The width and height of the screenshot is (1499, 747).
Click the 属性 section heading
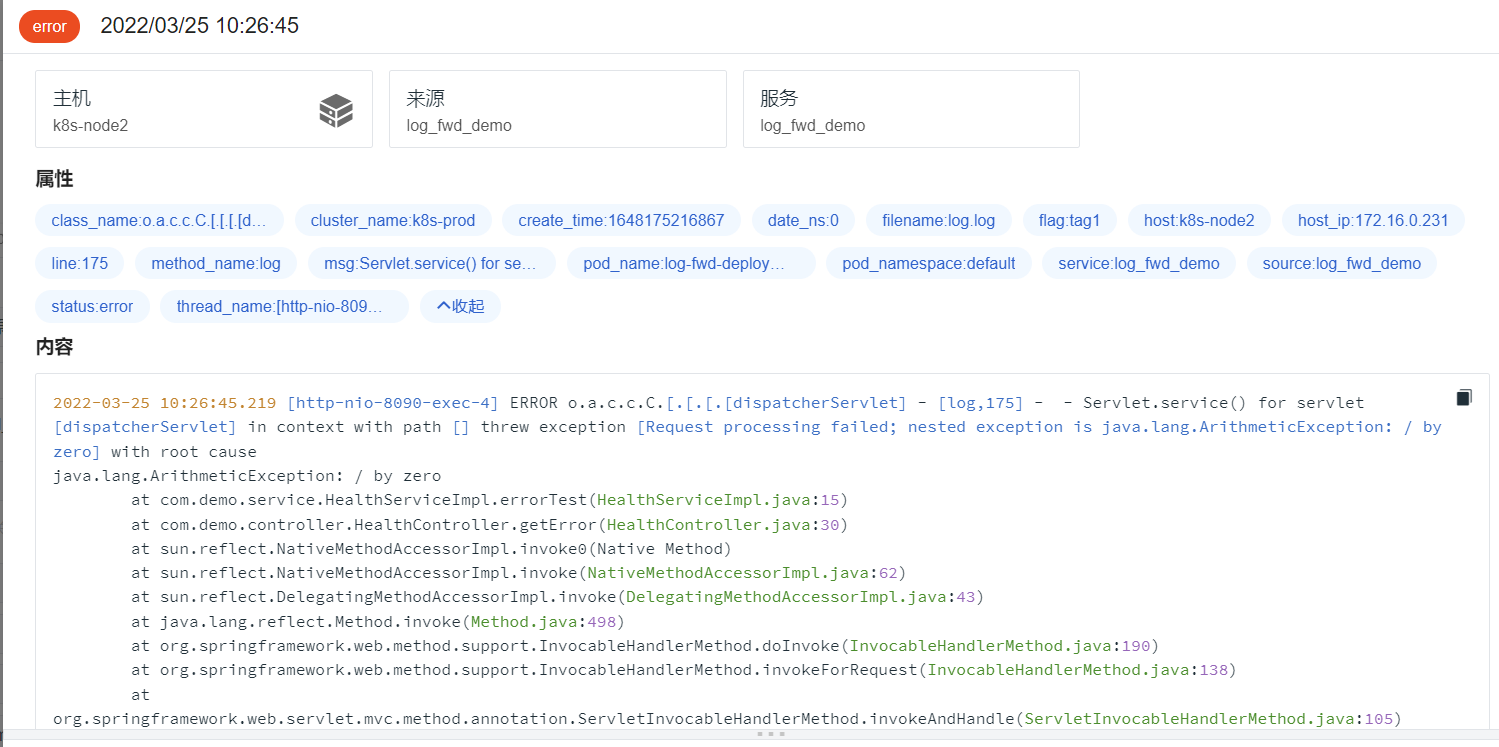[54, 179]
